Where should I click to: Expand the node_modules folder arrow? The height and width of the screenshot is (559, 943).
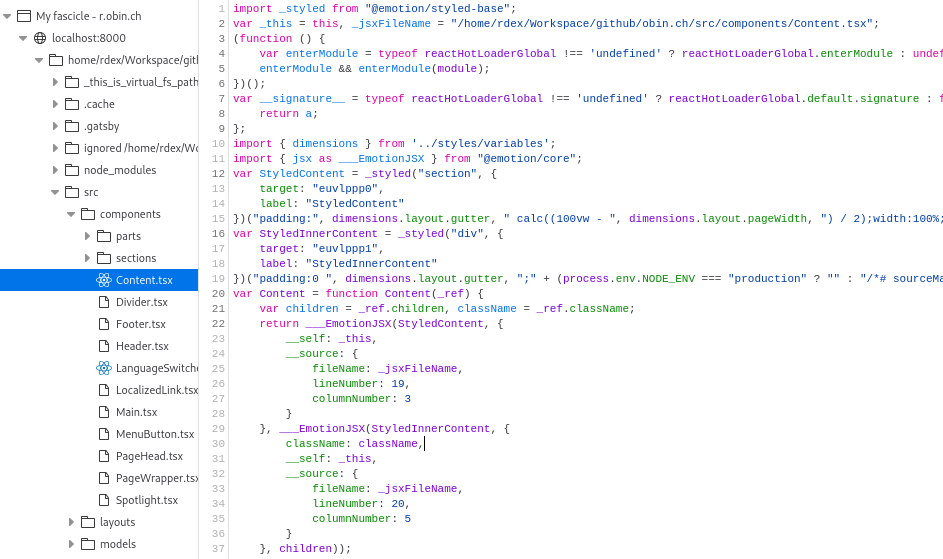[x=55, y=170]
